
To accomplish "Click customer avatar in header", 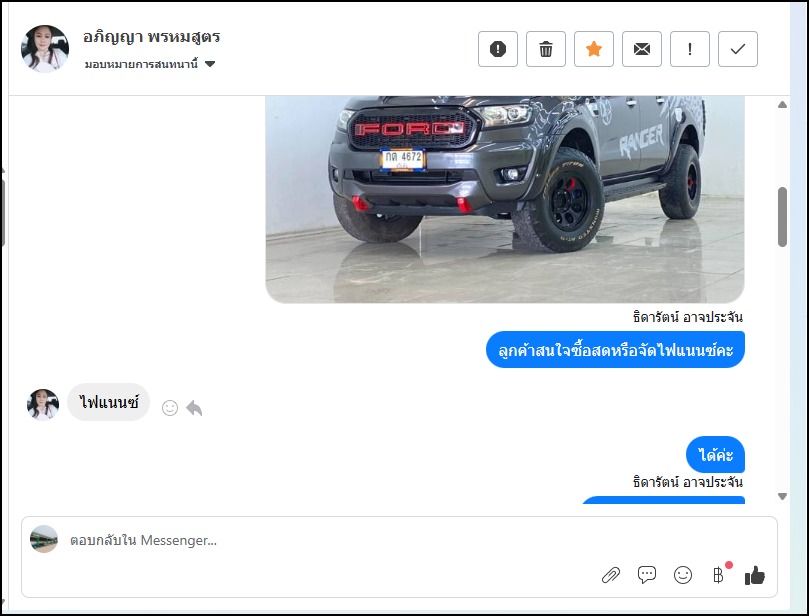I will 45,48.
